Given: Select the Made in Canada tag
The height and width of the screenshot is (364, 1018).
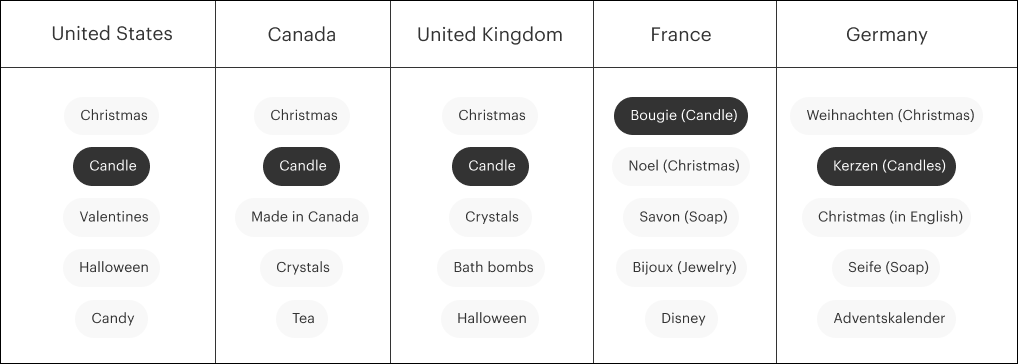Looking at the screenshot, I should pyautogui.click(x=302, y=217).
